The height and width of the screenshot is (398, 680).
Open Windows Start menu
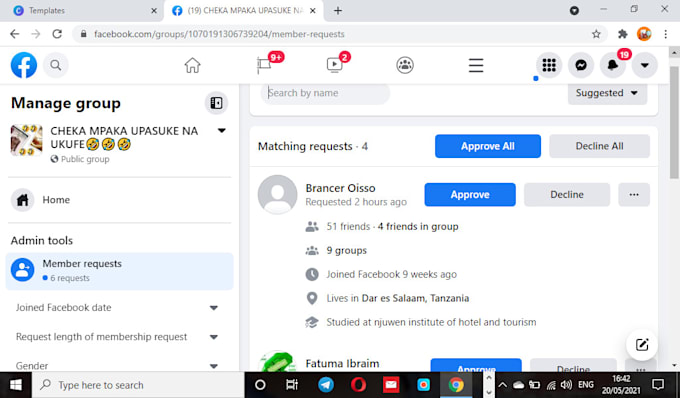point(16,385)
